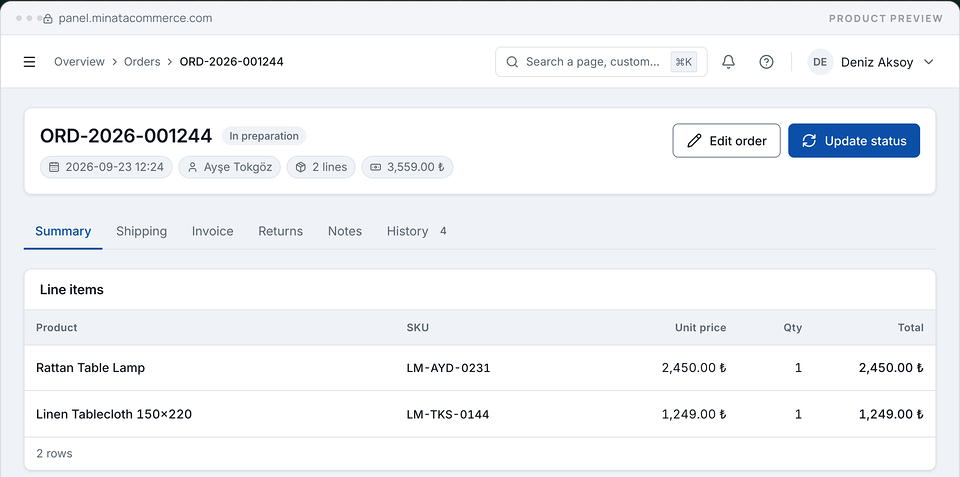Viewport: 960px width, 477px height.
Task: Click the lock icon in address bar
Action: click(48, 18)
